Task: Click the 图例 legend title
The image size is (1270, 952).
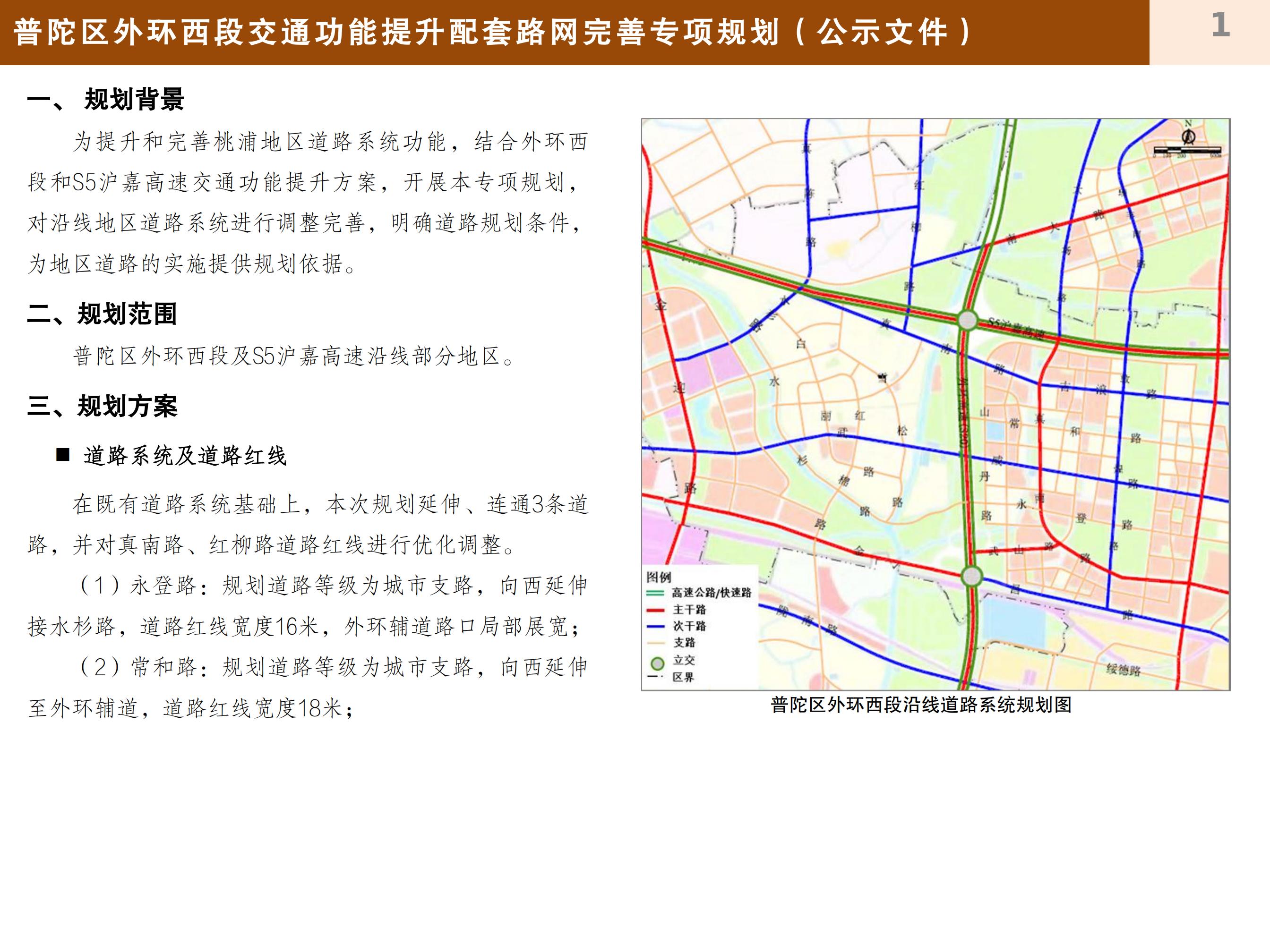Action: pos(659,577)
